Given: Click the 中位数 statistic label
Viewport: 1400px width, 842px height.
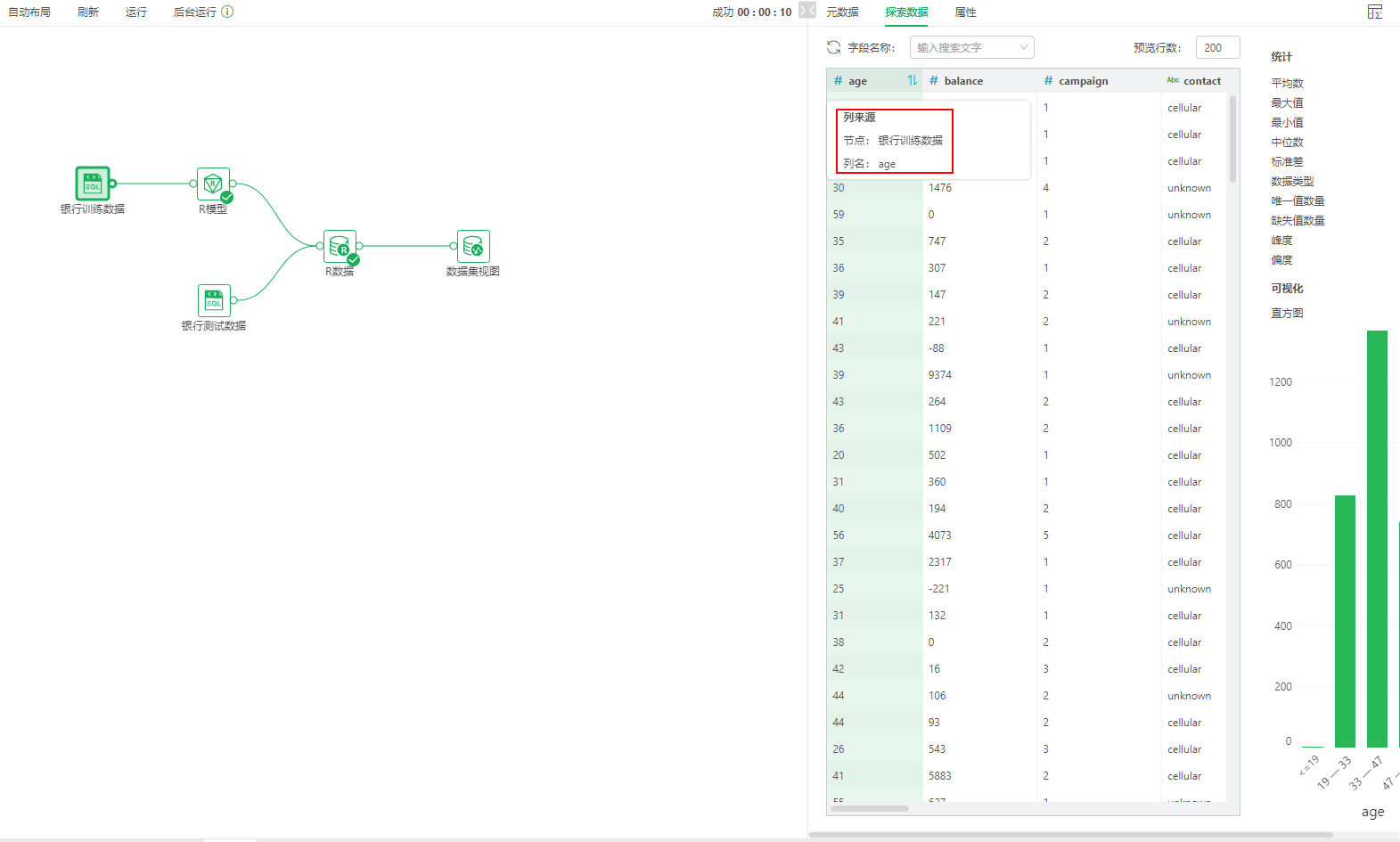Looking at the screenshot, I should 1287,142.
